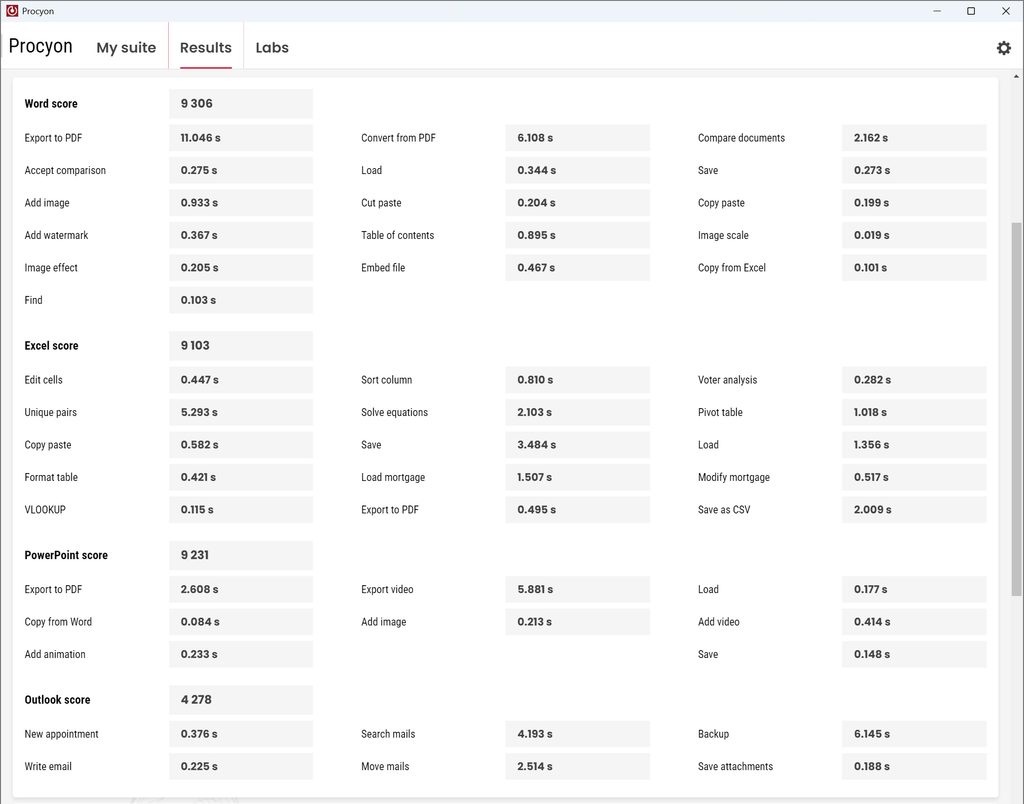The image size is (1024, 804).
Task: Maximize the Procyon window
Action: [x=971, y=11]
